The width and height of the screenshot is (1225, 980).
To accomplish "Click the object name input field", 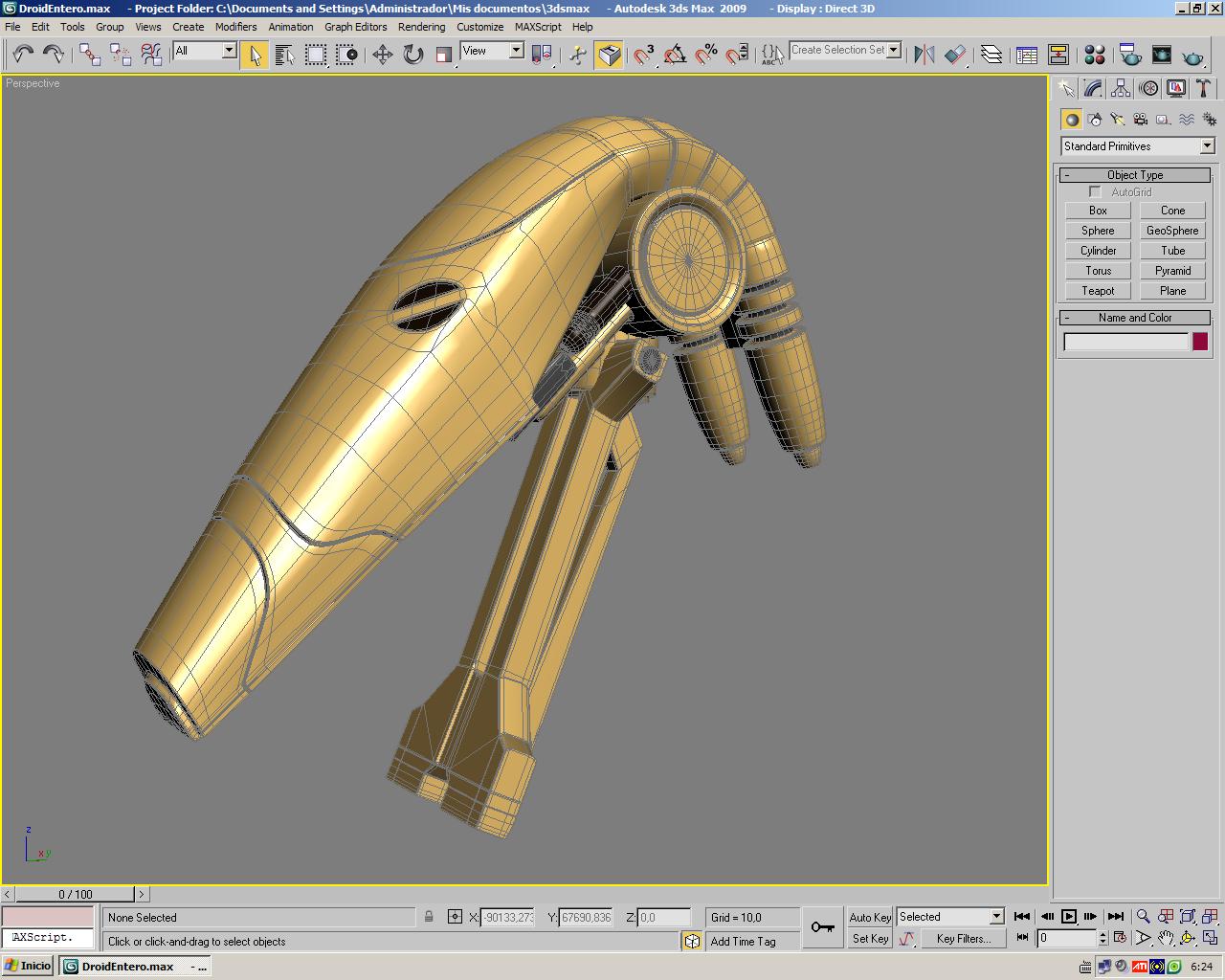I will pos(1125,342).
